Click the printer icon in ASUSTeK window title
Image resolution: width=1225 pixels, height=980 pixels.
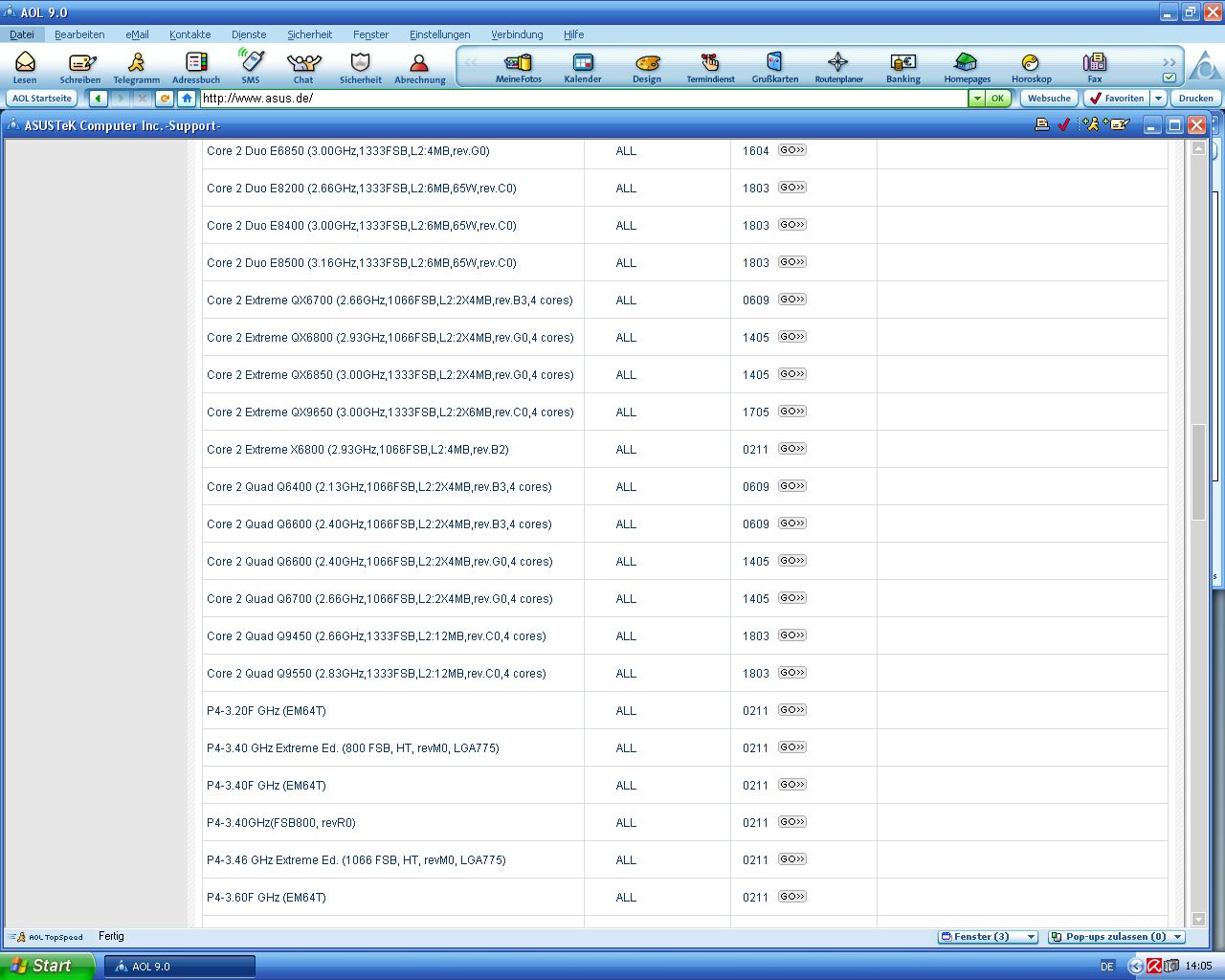pyautogui.click(x=1042, y=124)
